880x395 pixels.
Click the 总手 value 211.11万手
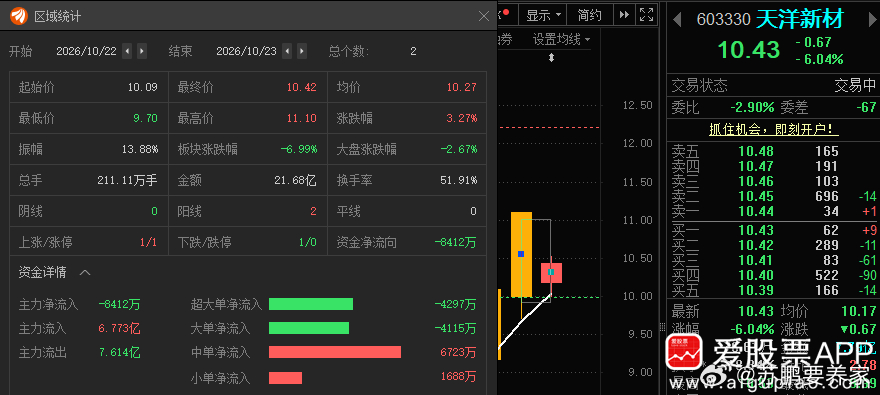[127, 181]
